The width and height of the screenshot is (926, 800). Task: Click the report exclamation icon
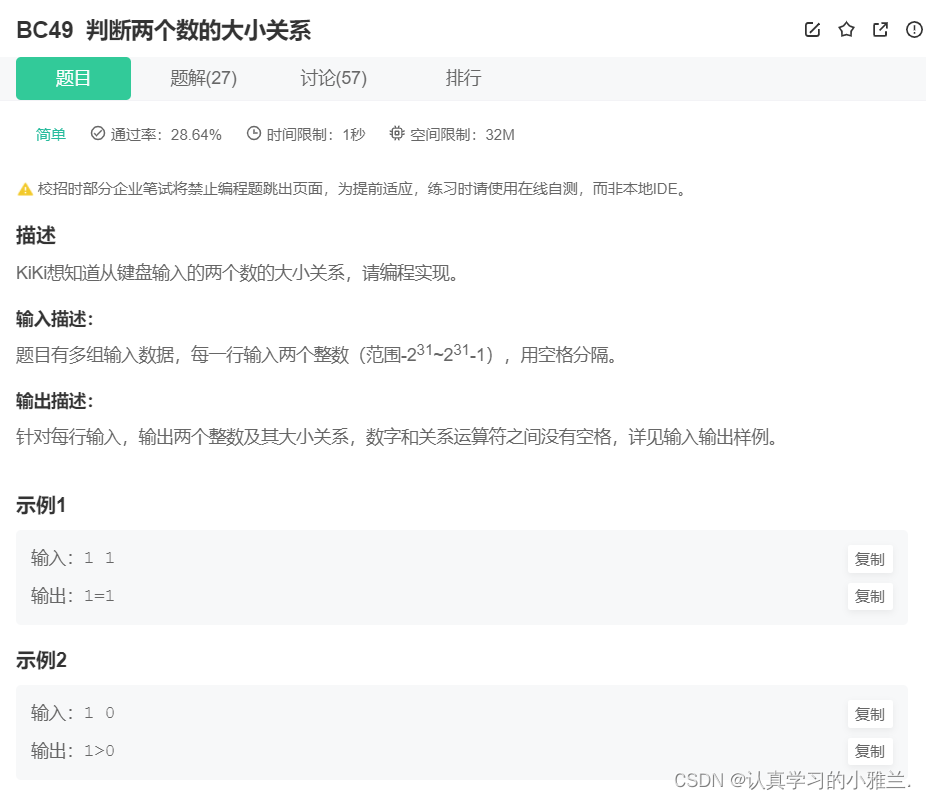tap(914, 30)
